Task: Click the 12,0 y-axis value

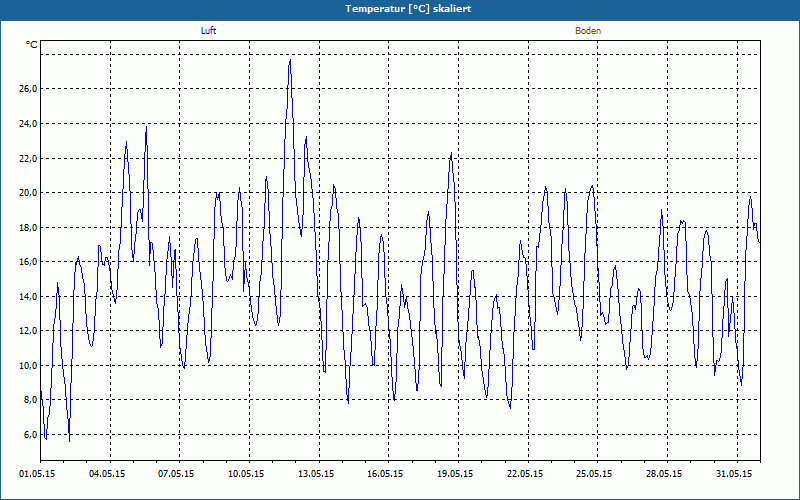Action: tap(28, 331)
